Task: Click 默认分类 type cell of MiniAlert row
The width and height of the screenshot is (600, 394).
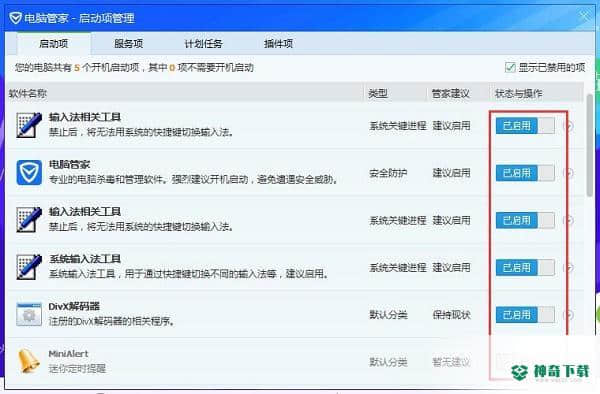Action: (388, 362)
